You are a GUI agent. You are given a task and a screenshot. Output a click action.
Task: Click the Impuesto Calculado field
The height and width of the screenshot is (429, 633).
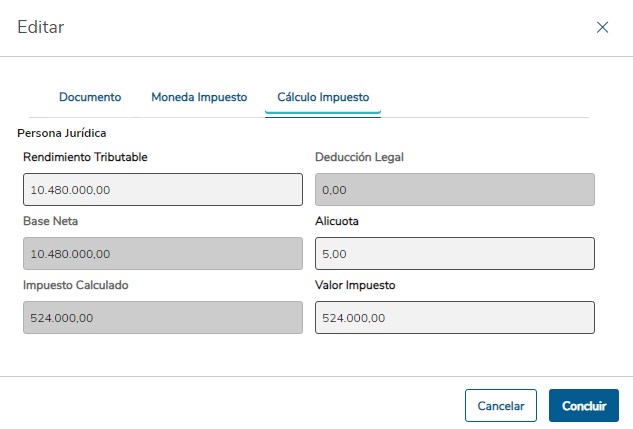162,317
